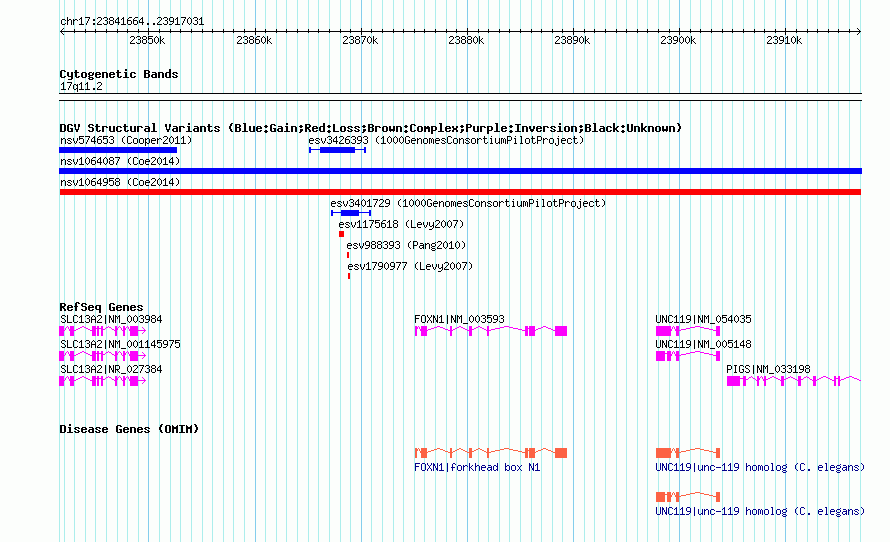Viewport: 890px width, 542px height.
Task: Open the esv1790977 (Levy2007) variant label
Action: click(x=410, y=266)
